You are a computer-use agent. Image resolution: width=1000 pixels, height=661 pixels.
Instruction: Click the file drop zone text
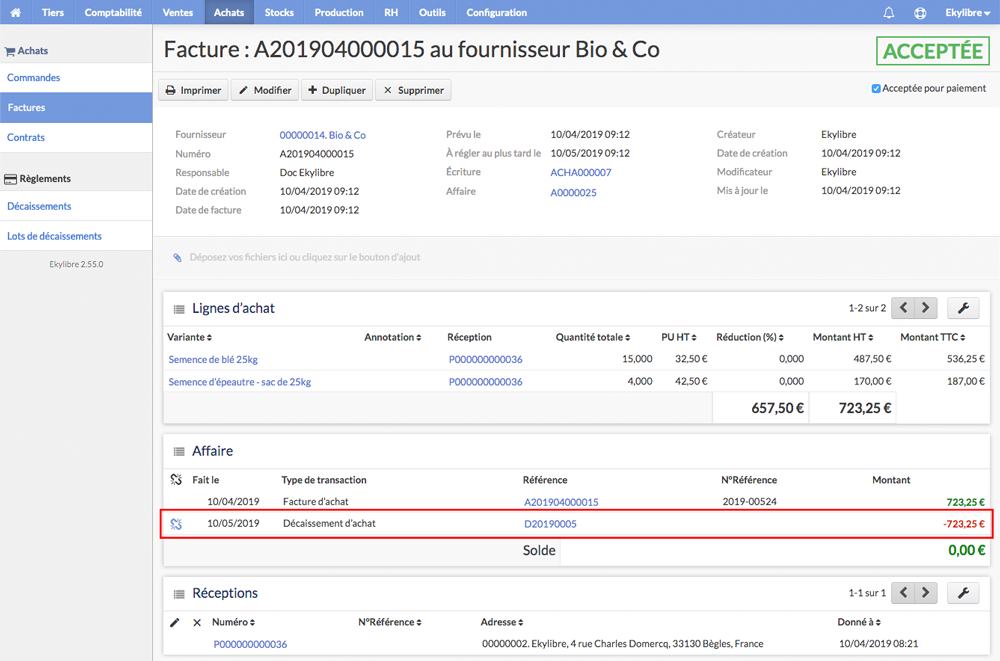click(x=305, y=257)
